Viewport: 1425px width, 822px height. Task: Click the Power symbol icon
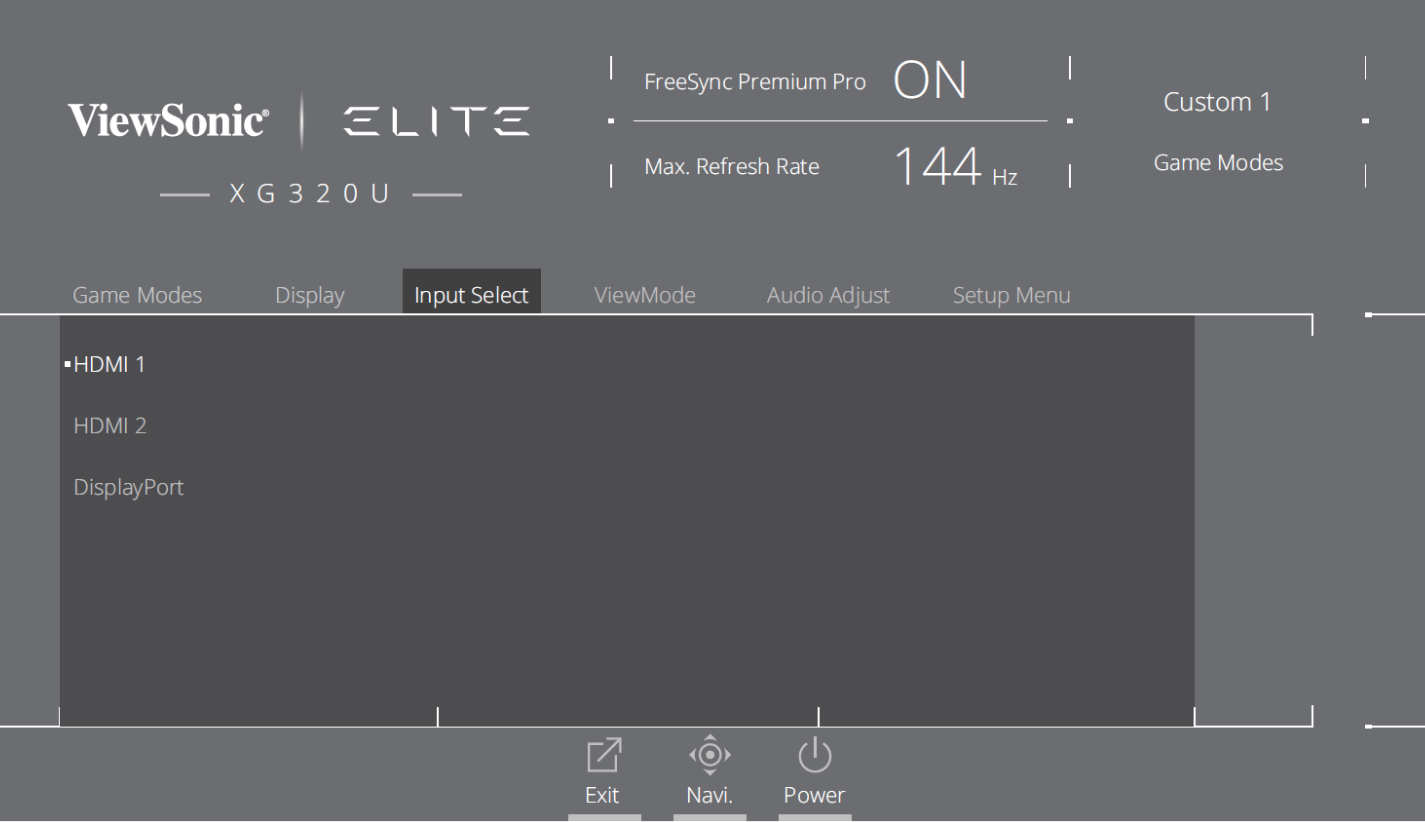pos(814,756)
